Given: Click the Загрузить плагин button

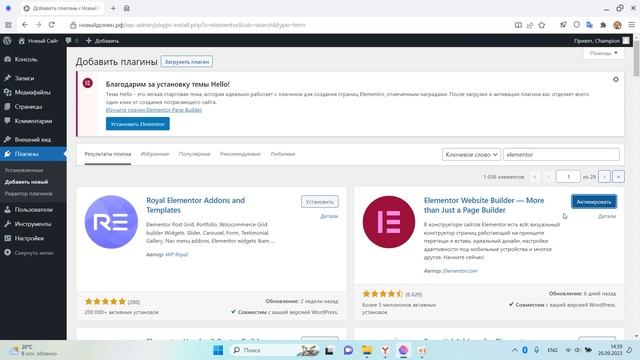Looking at the screenshot, I should (x=187, y=62).
